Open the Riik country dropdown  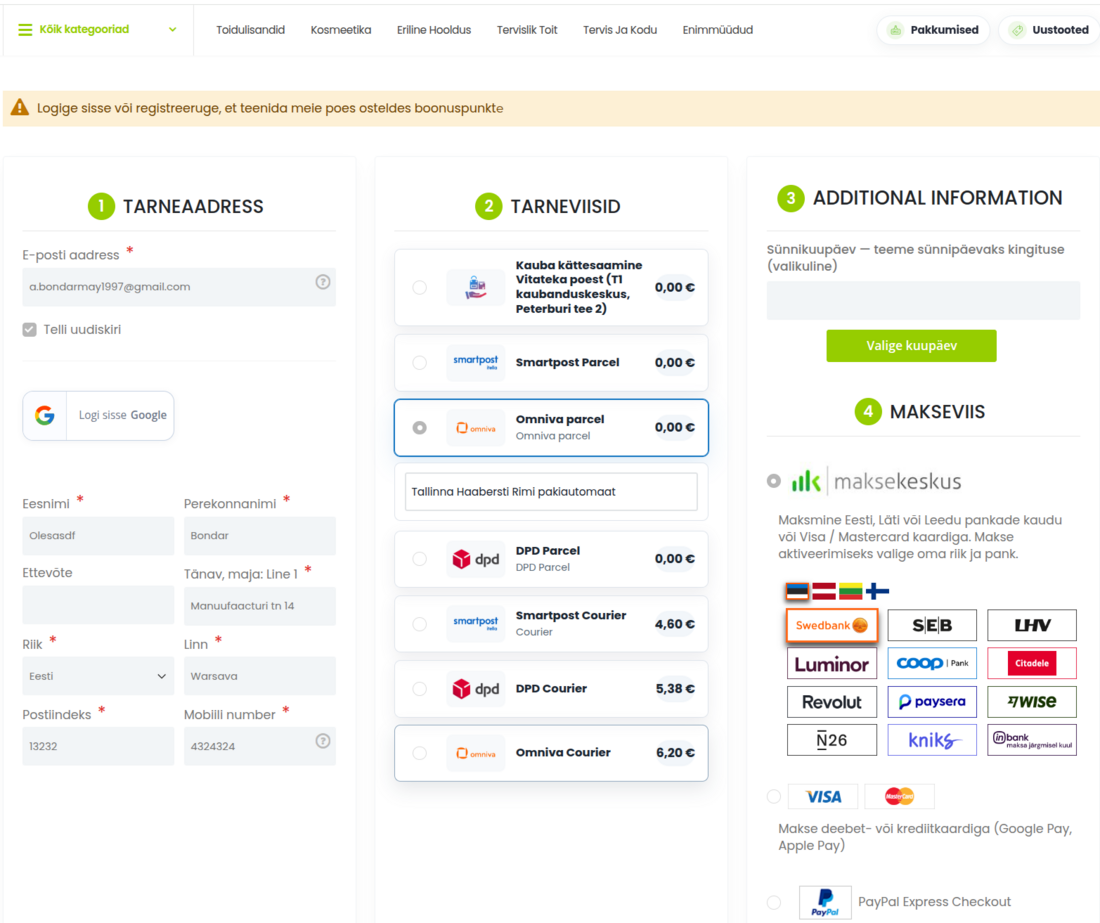98,676
